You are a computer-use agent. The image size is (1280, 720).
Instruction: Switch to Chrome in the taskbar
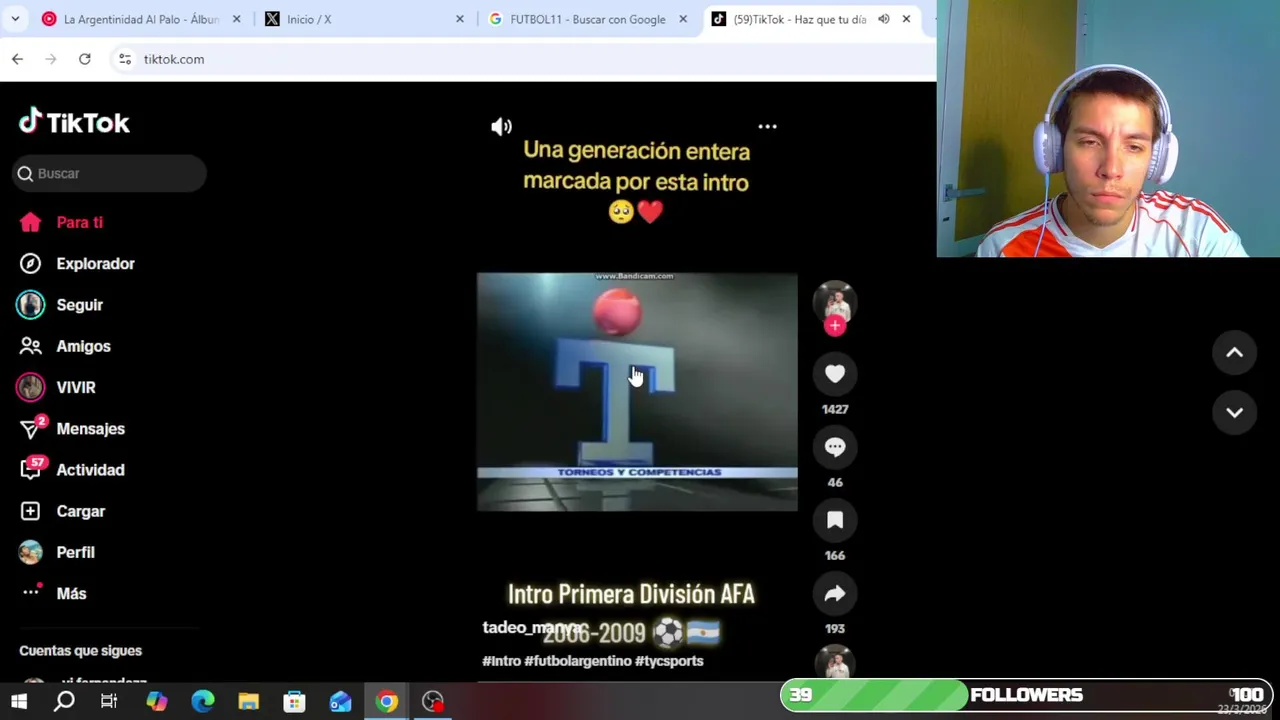[x=386, y=701]
